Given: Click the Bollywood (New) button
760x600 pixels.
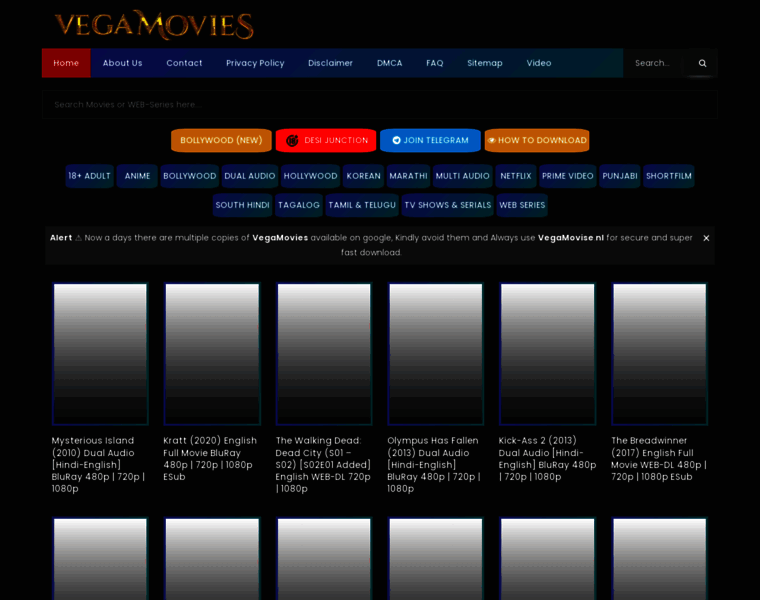Looking at the screenshot, I should point(221,140).
